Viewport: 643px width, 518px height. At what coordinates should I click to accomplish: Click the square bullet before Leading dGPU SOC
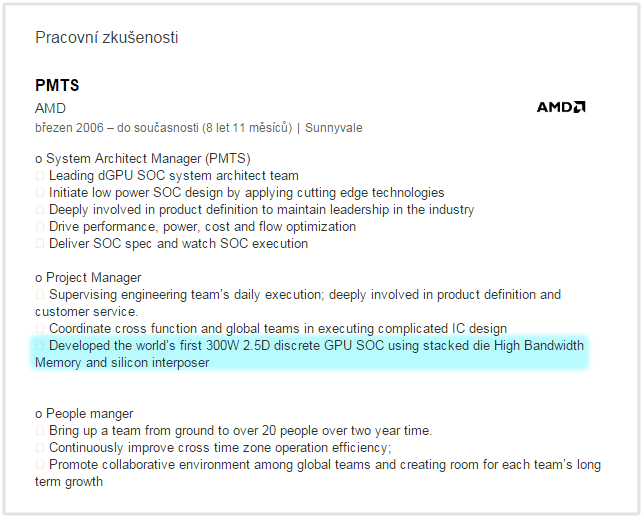point(40,176)
